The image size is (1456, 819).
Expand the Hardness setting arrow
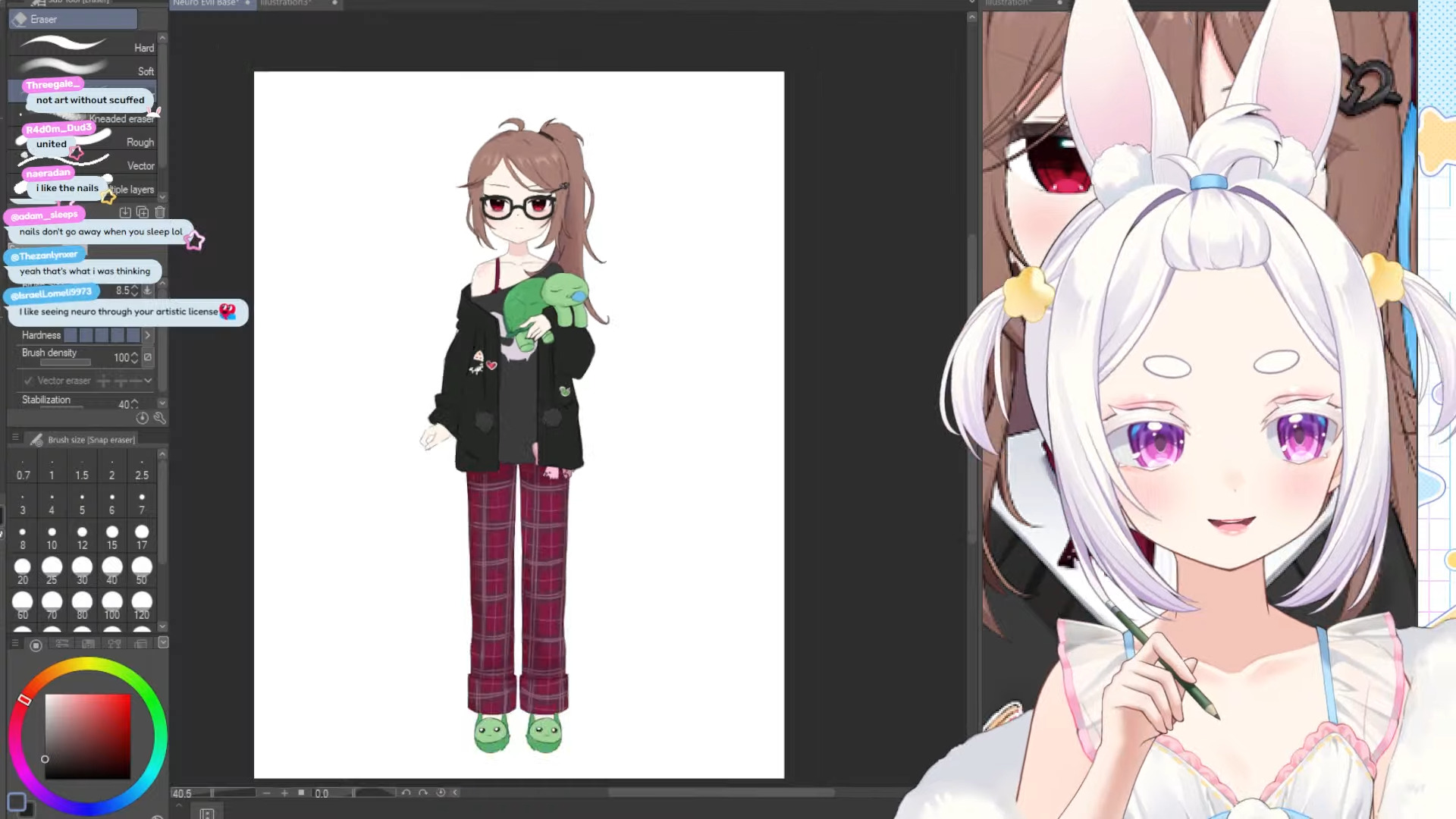coord(148,335)
